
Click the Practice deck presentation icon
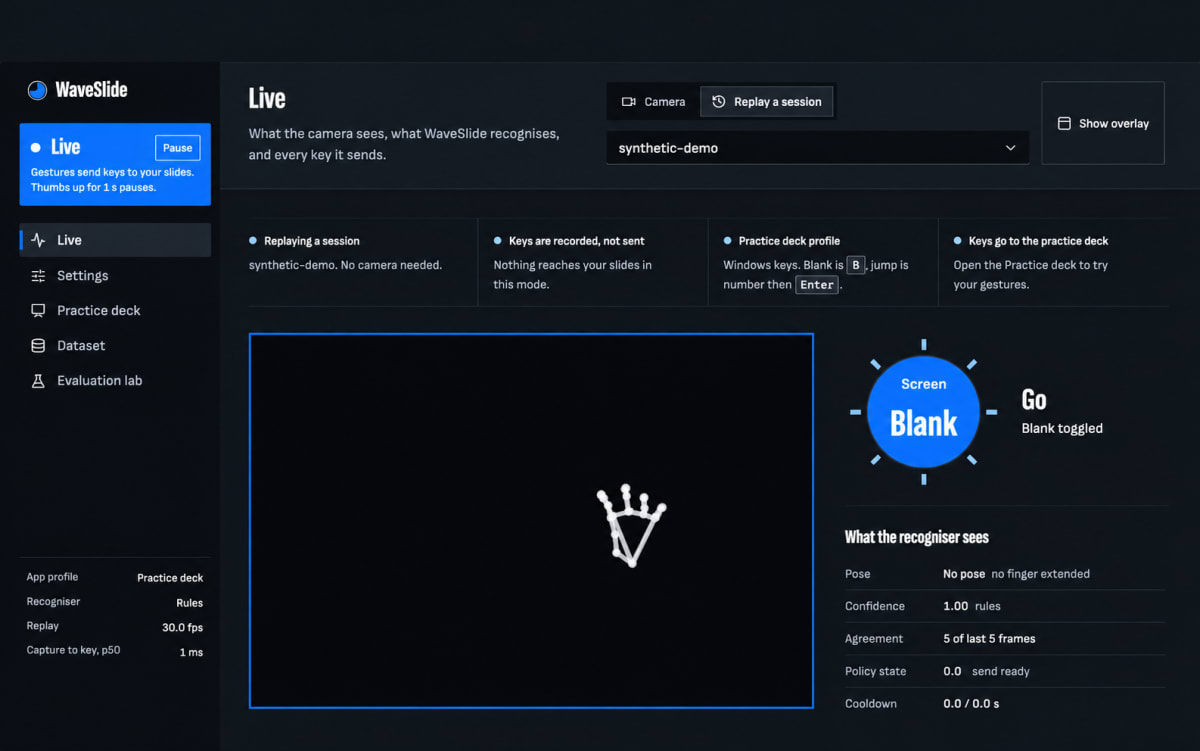(38, 310)
